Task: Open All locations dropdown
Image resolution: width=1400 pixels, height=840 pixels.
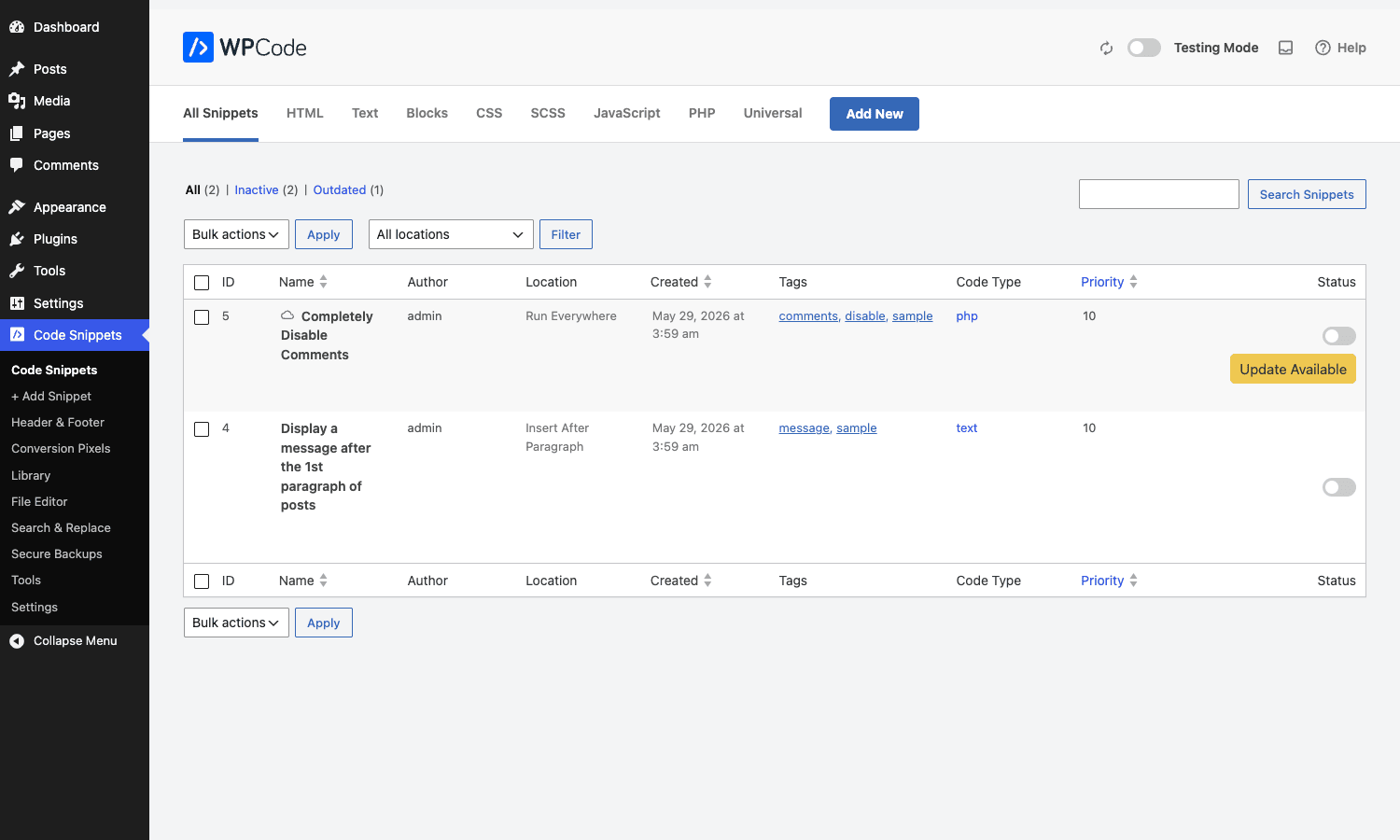Action: tap(451, 234)
